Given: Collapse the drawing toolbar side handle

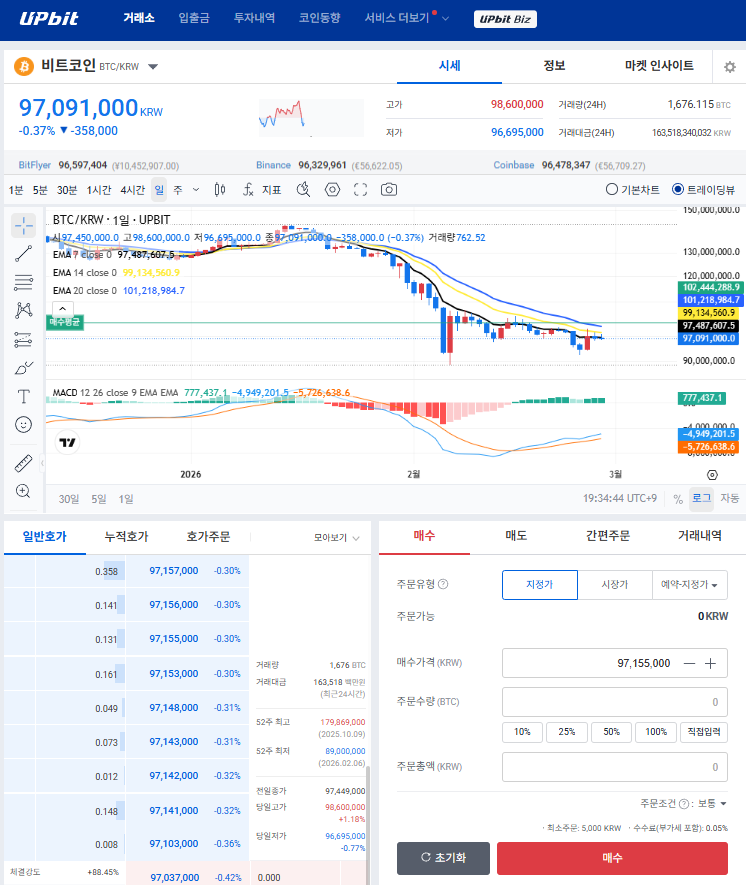Looking at the screenshot, I should coord(42,463).
